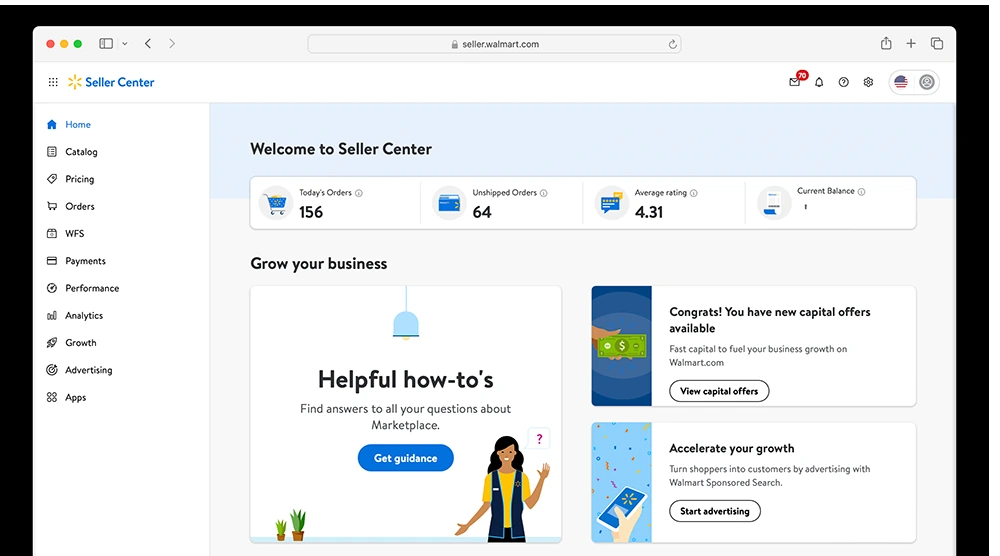Open the settings gear icon in header
The height and width of the screenshot is (556, 1000).
click(868, 82)
